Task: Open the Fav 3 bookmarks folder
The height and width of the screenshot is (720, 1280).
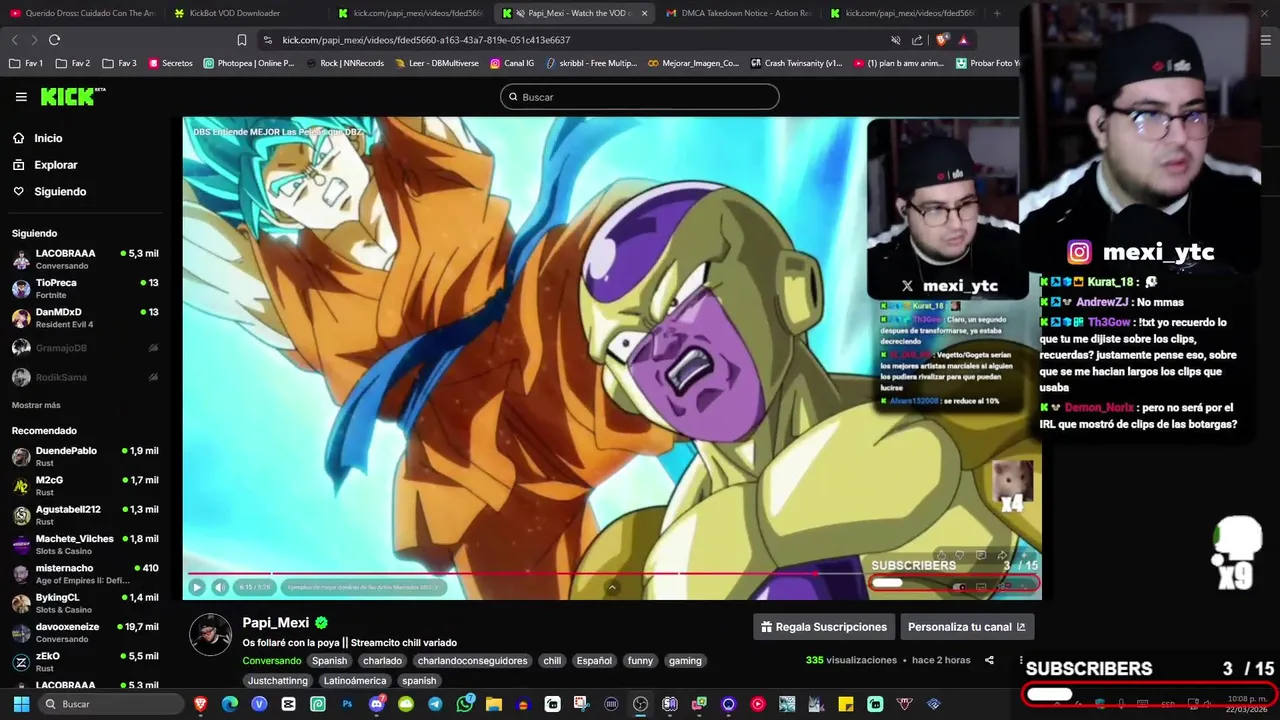Action: 119,63
